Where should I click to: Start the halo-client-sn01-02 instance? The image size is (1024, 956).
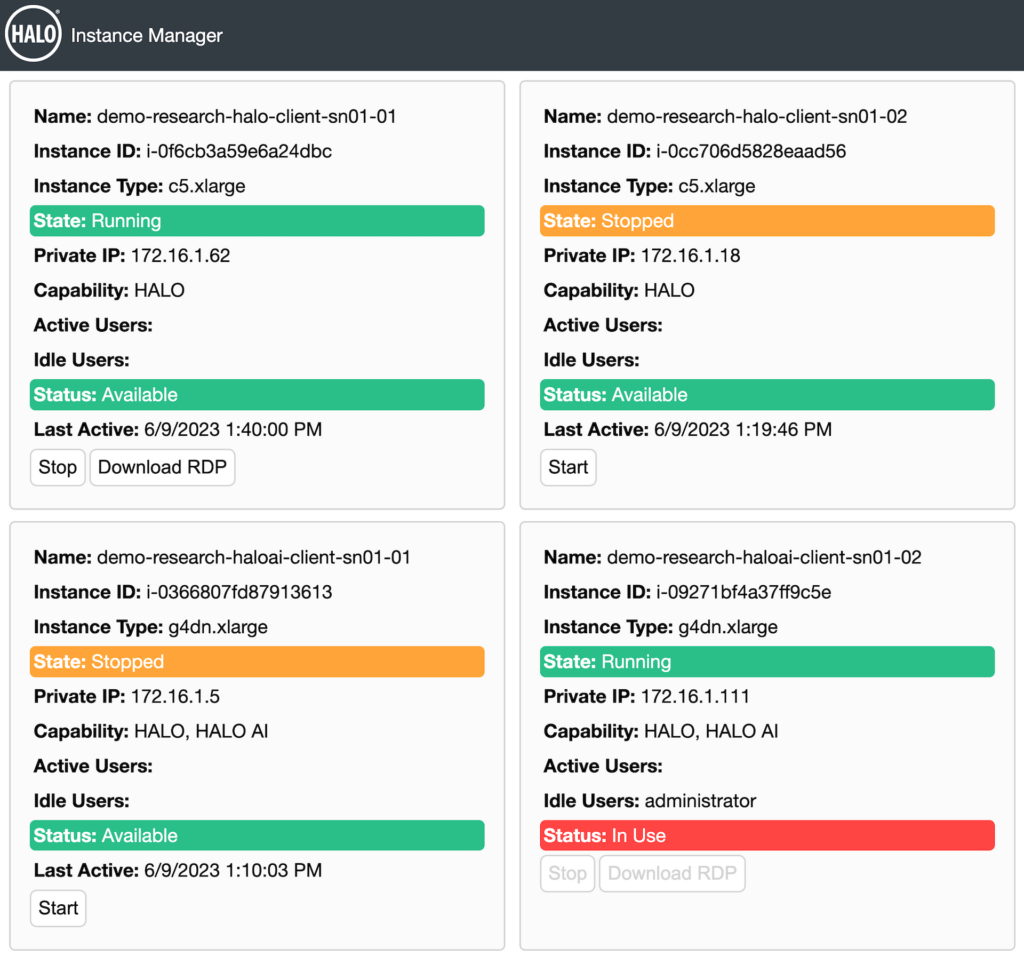[568, 468]
